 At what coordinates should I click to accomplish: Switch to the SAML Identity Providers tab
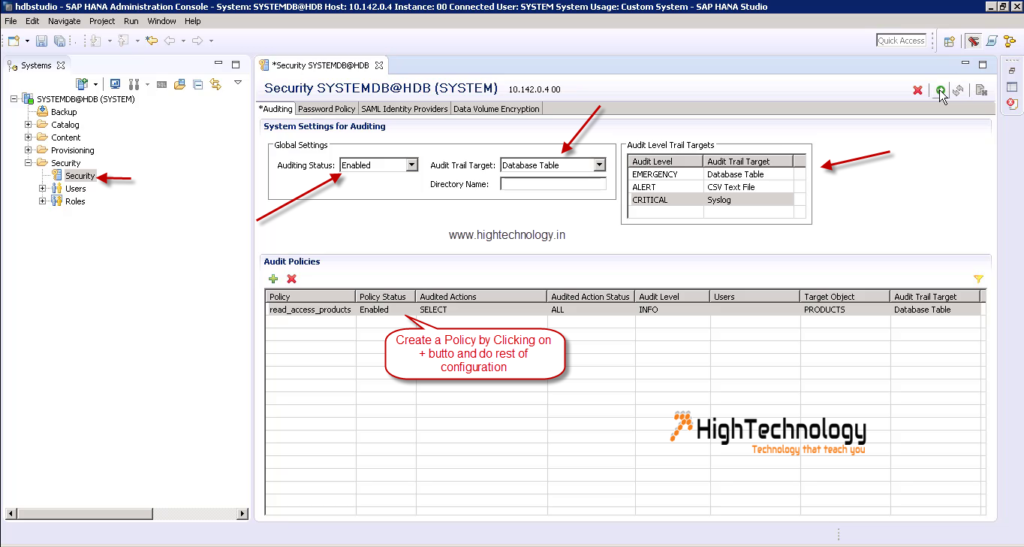pos(404,109)
